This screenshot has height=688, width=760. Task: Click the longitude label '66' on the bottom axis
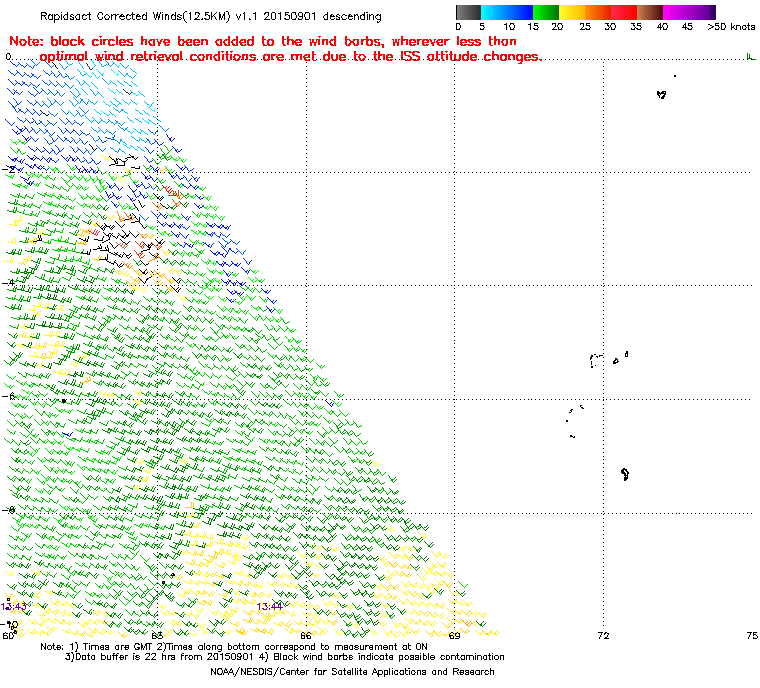[x=305, y=635]
